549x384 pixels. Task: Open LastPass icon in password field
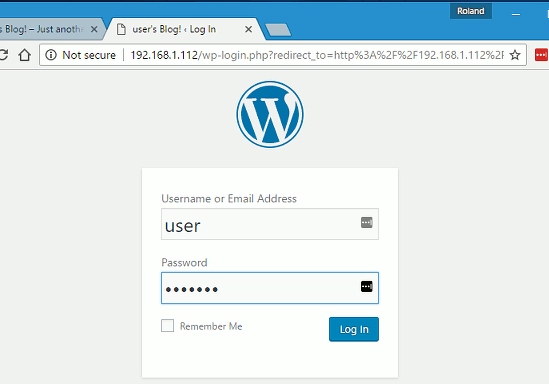367,286
